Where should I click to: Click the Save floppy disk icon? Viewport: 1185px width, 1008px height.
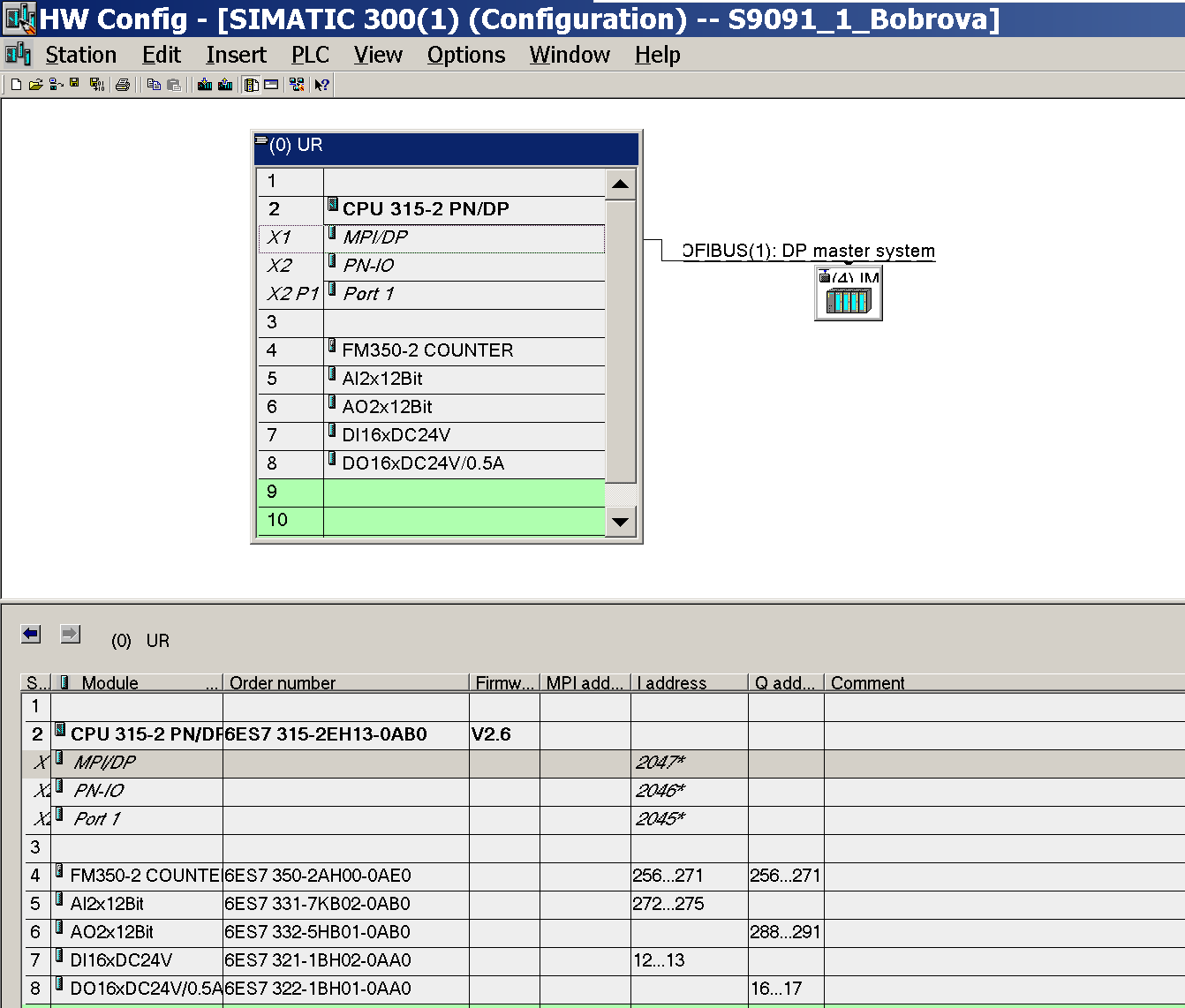(75, 85)
